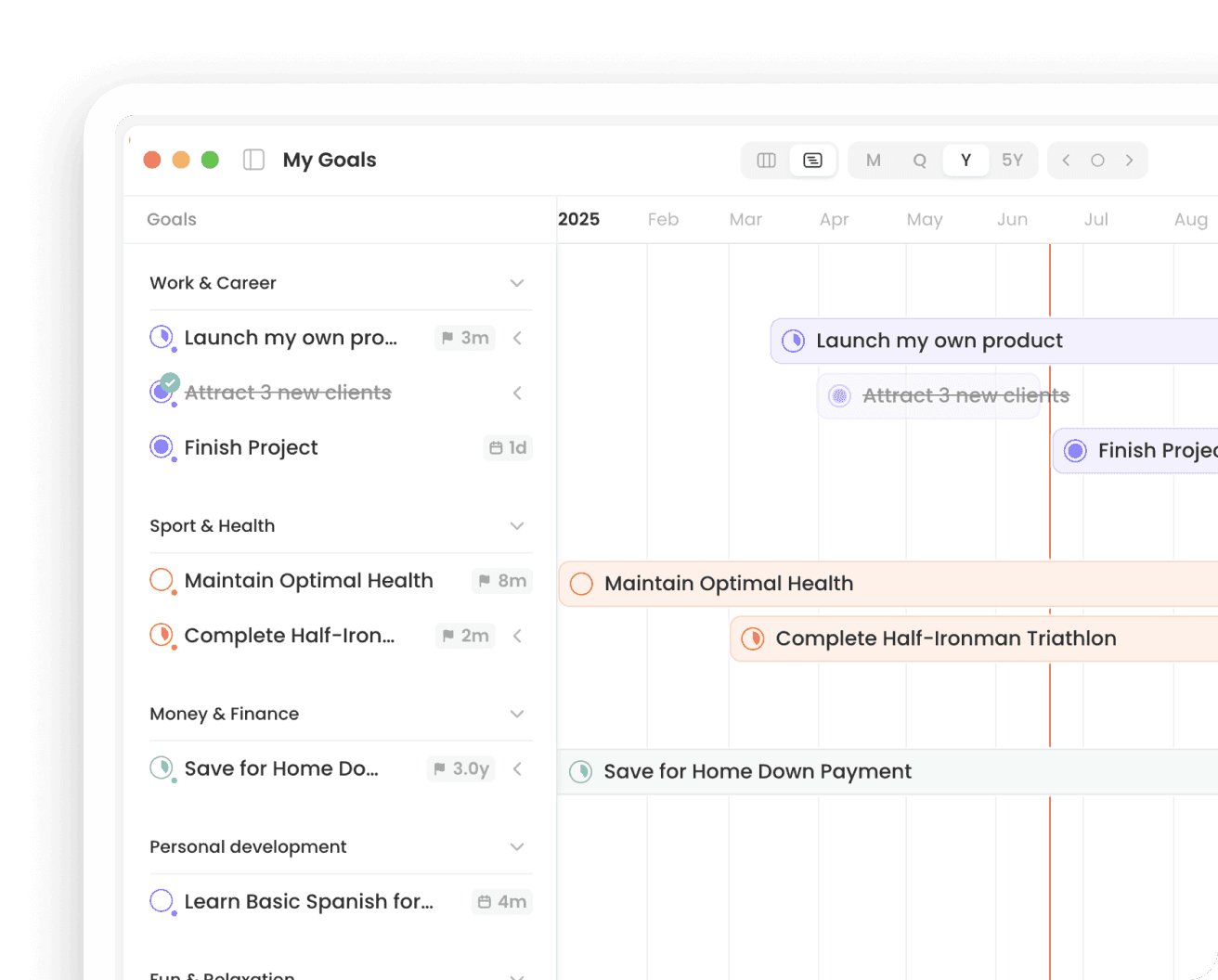1218x980 pixels.
Task: Click the 1d calendar badge on Finish Project
Action: 508,447
